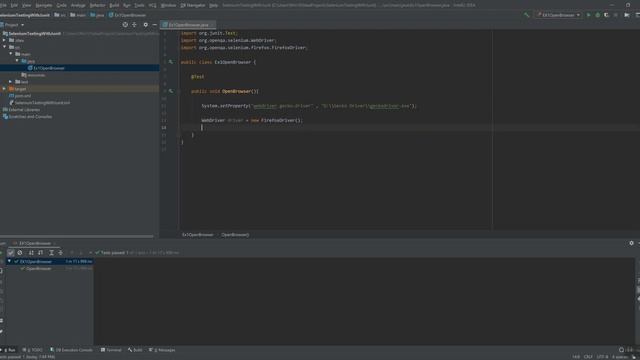Image resolution: width=640 pixels, height=360 pixels.
Task: Open the Build menu
Action: click(x=114, y=5)
